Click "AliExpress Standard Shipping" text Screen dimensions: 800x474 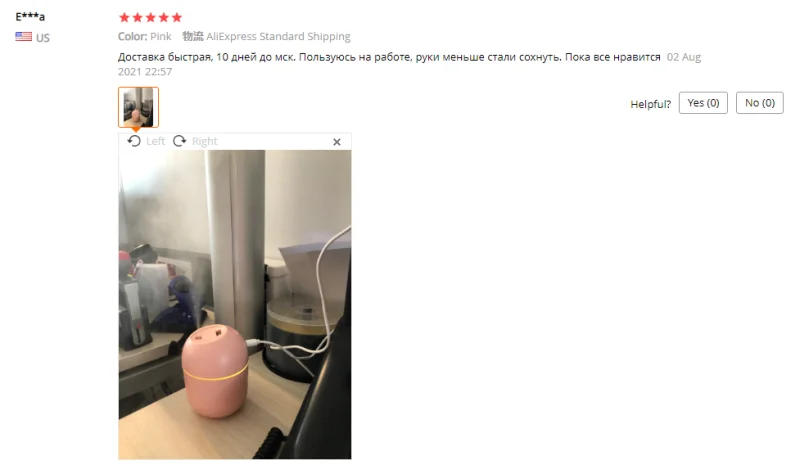point(278,36)
